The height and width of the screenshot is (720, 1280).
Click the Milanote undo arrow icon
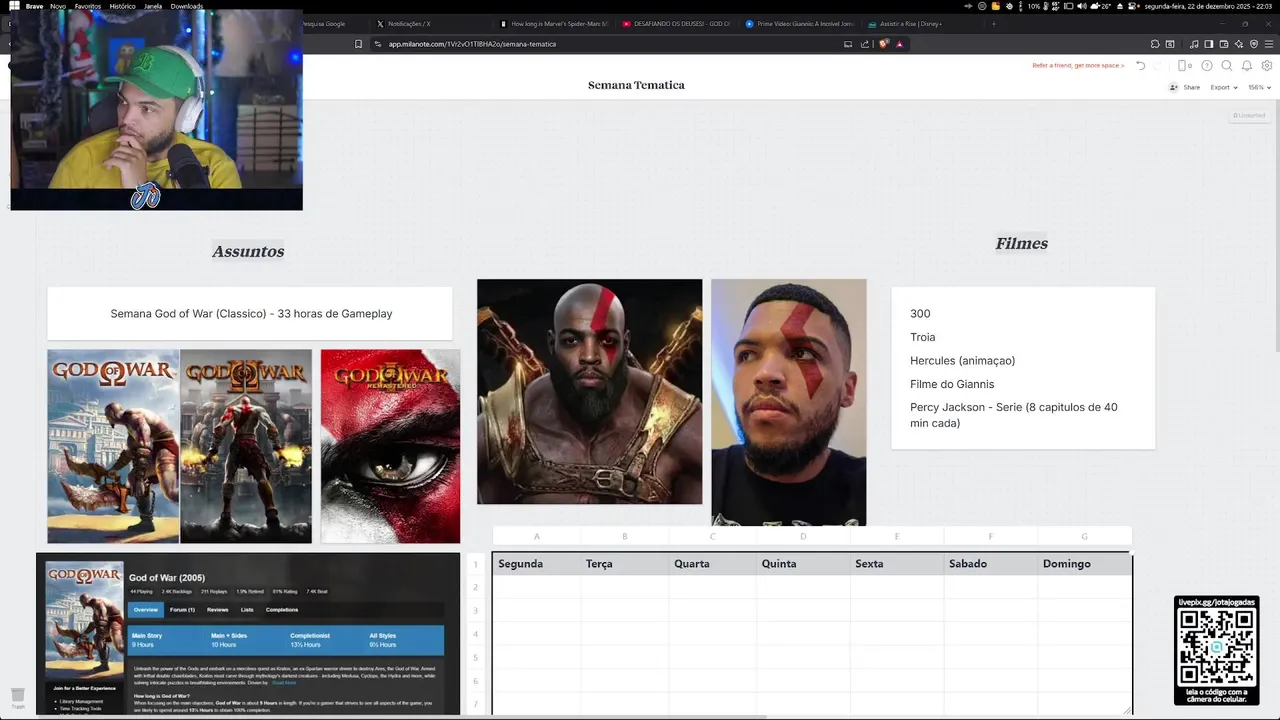click(x=1140, y=66)
